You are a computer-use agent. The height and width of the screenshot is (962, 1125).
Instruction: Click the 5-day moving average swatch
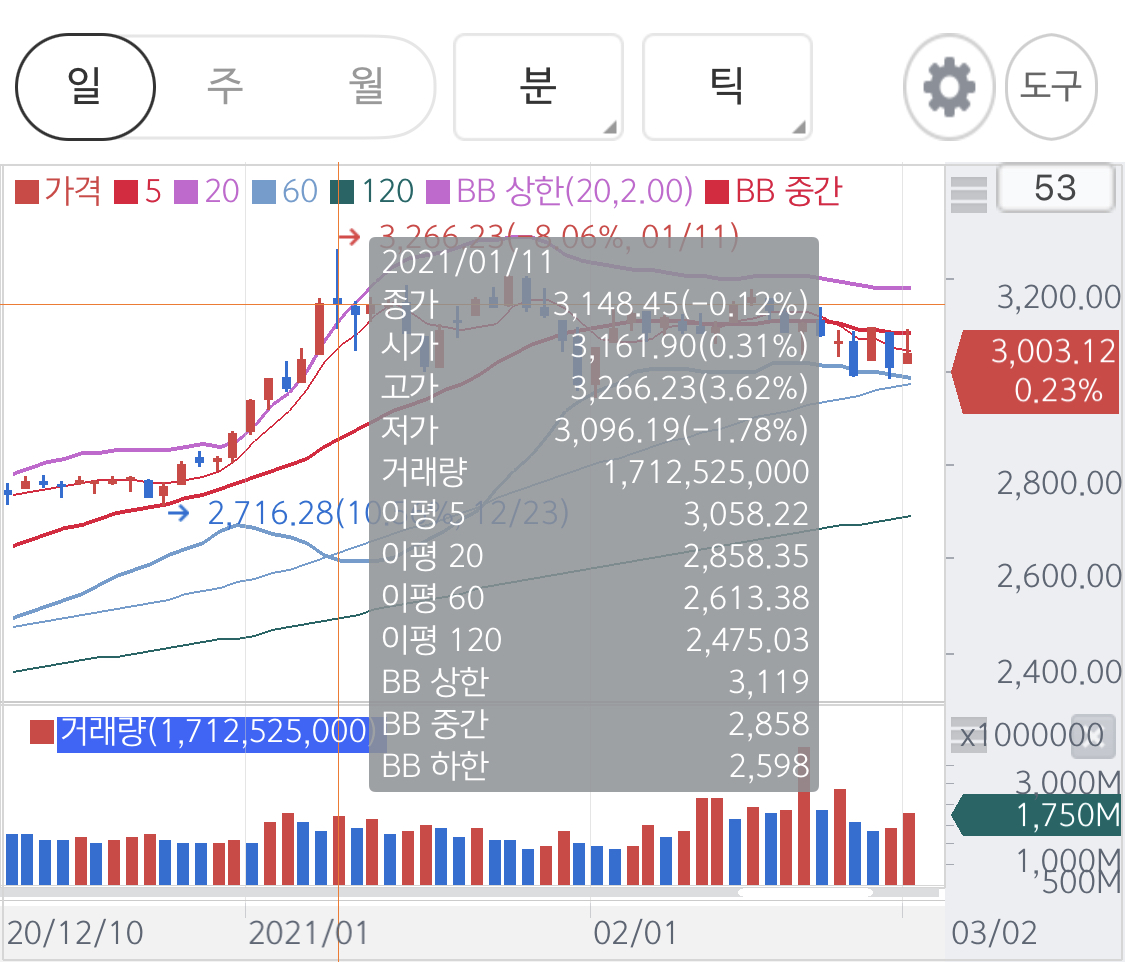pyautogui.click(x=126, y=192)
